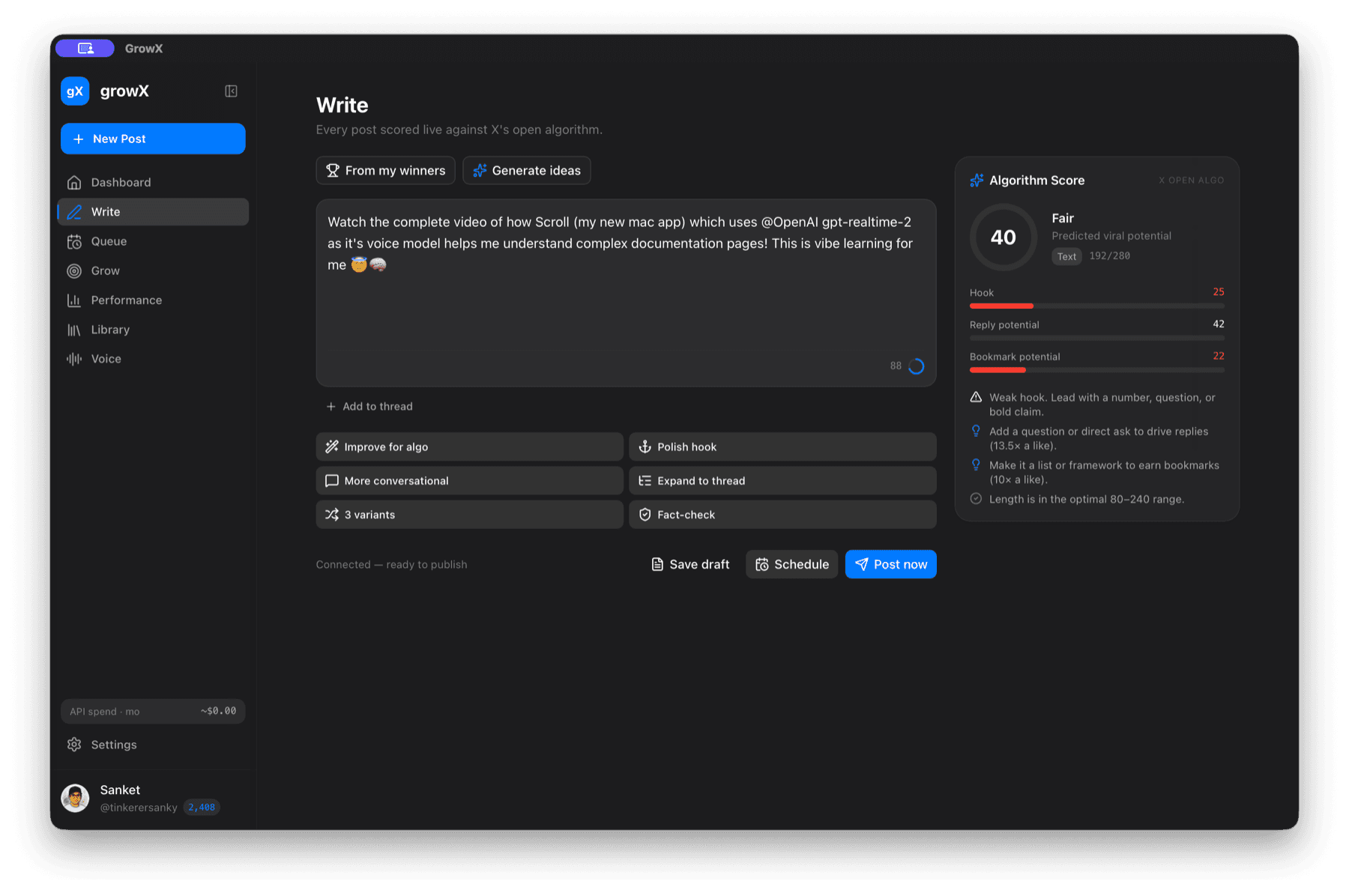
Task: Click From my winners button
Action: [x=385, y=171]
